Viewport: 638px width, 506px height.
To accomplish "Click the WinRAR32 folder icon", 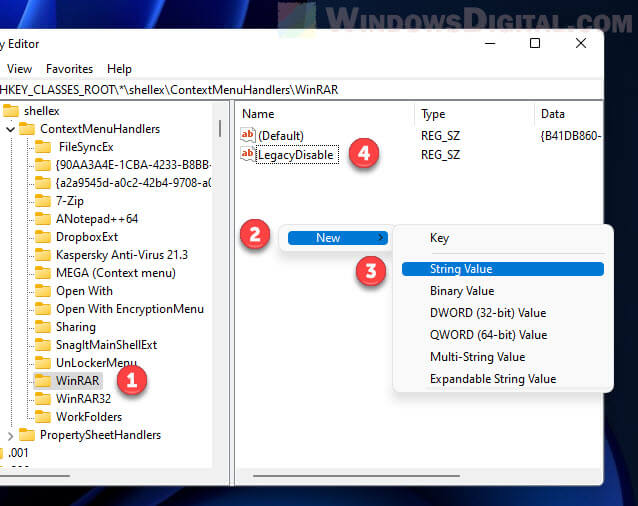I will [43, 399].
